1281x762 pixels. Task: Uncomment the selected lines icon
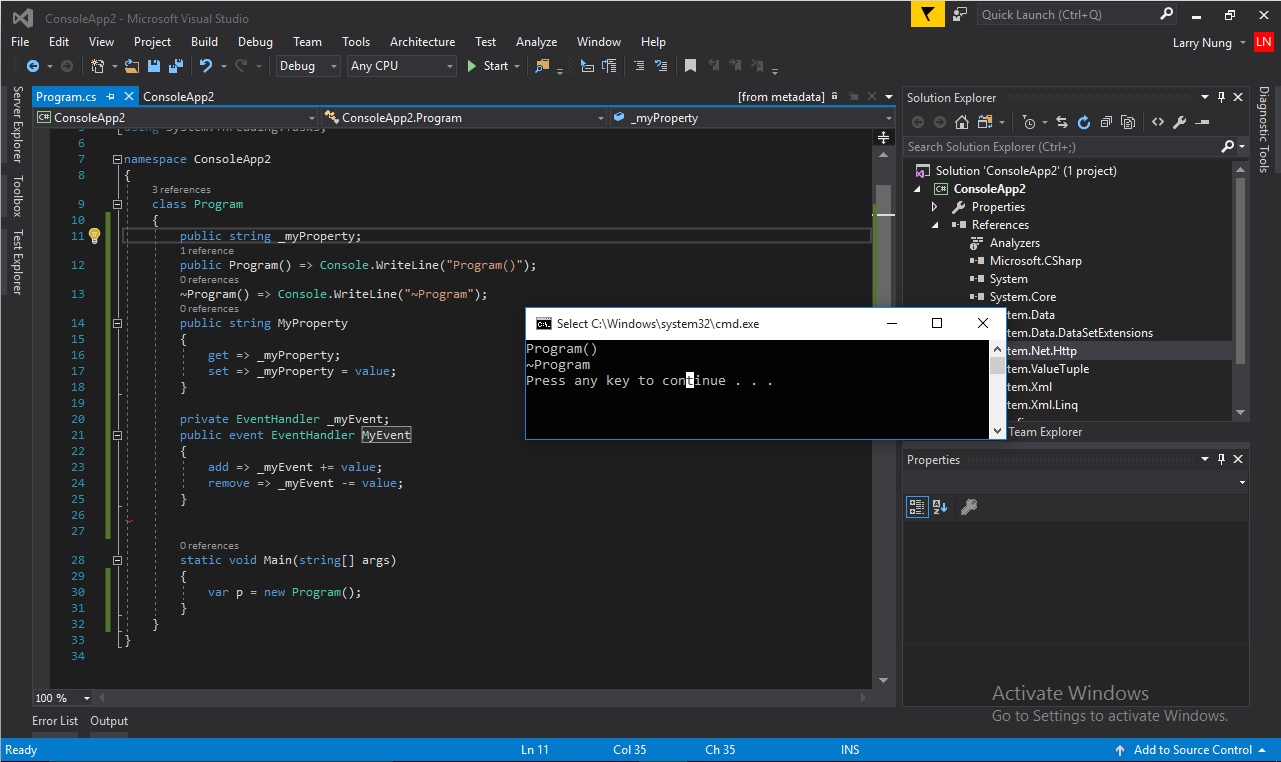pos(661,66)
